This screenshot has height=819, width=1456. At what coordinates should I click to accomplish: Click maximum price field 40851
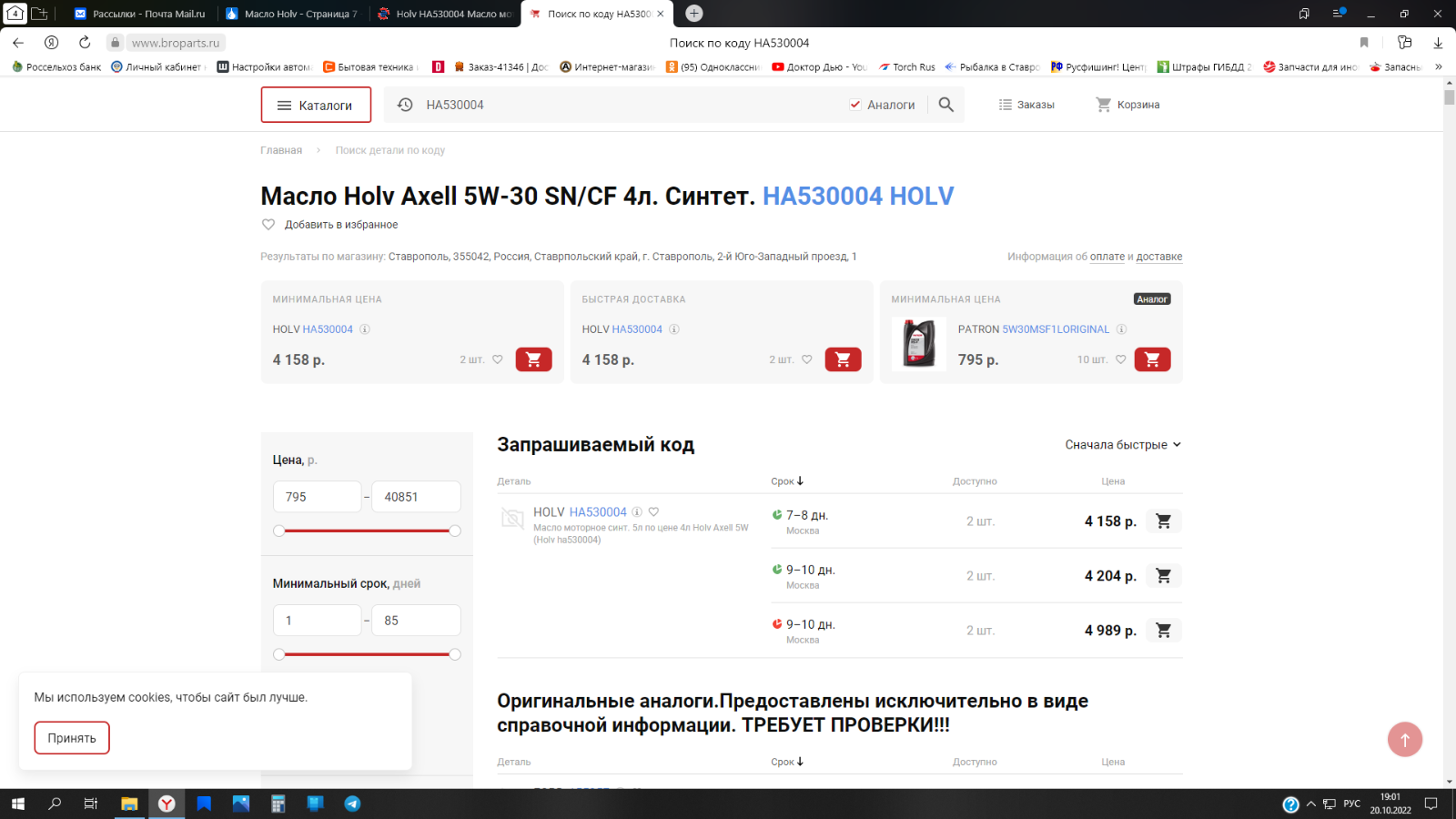pos(416,497)
